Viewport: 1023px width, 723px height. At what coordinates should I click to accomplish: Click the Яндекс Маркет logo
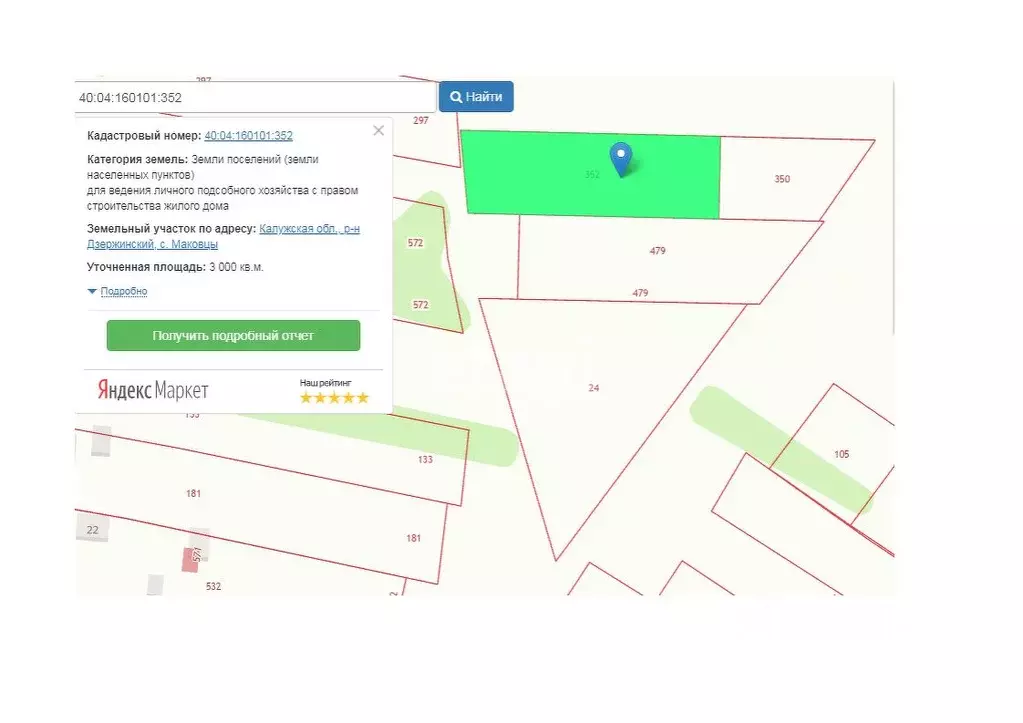point(153,389)
